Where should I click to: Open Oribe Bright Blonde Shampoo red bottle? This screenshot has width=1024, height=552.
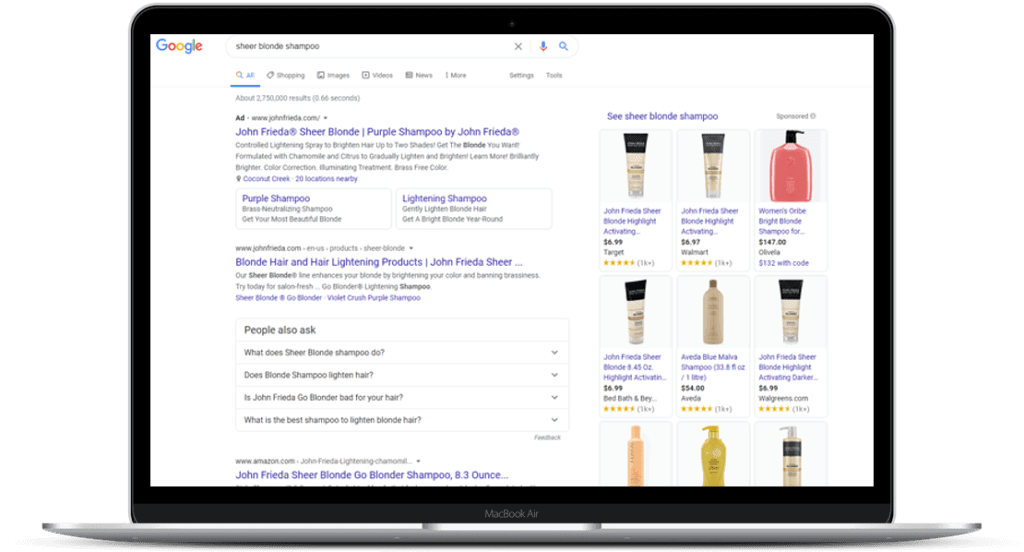pos(790,166)
